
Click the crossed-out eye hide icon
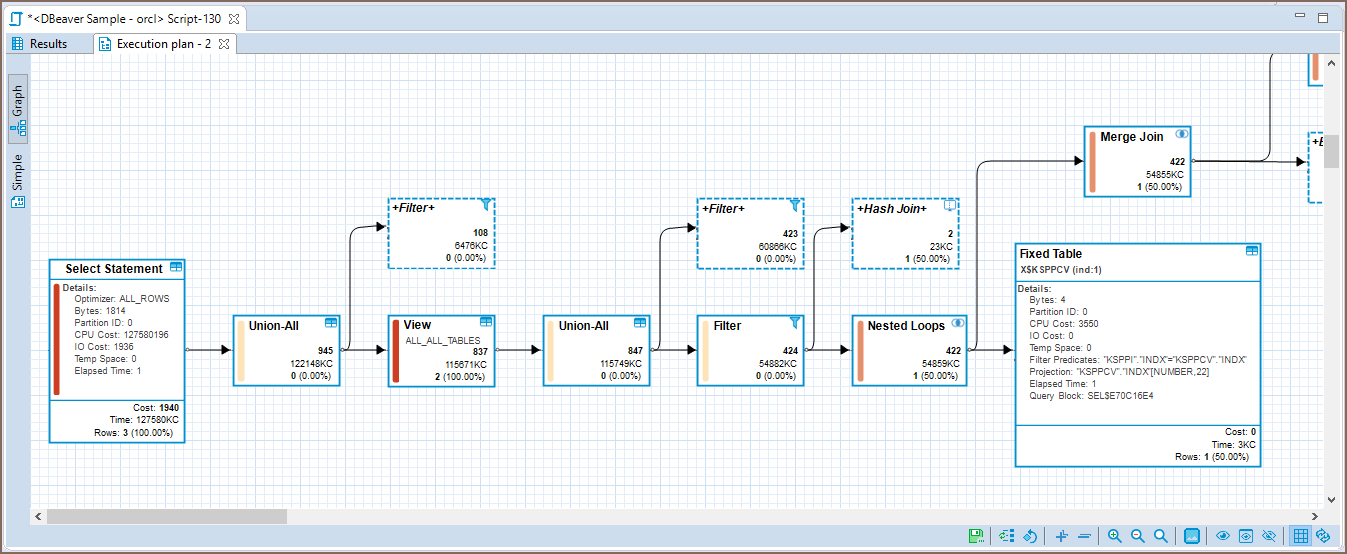click(1270, 536)
